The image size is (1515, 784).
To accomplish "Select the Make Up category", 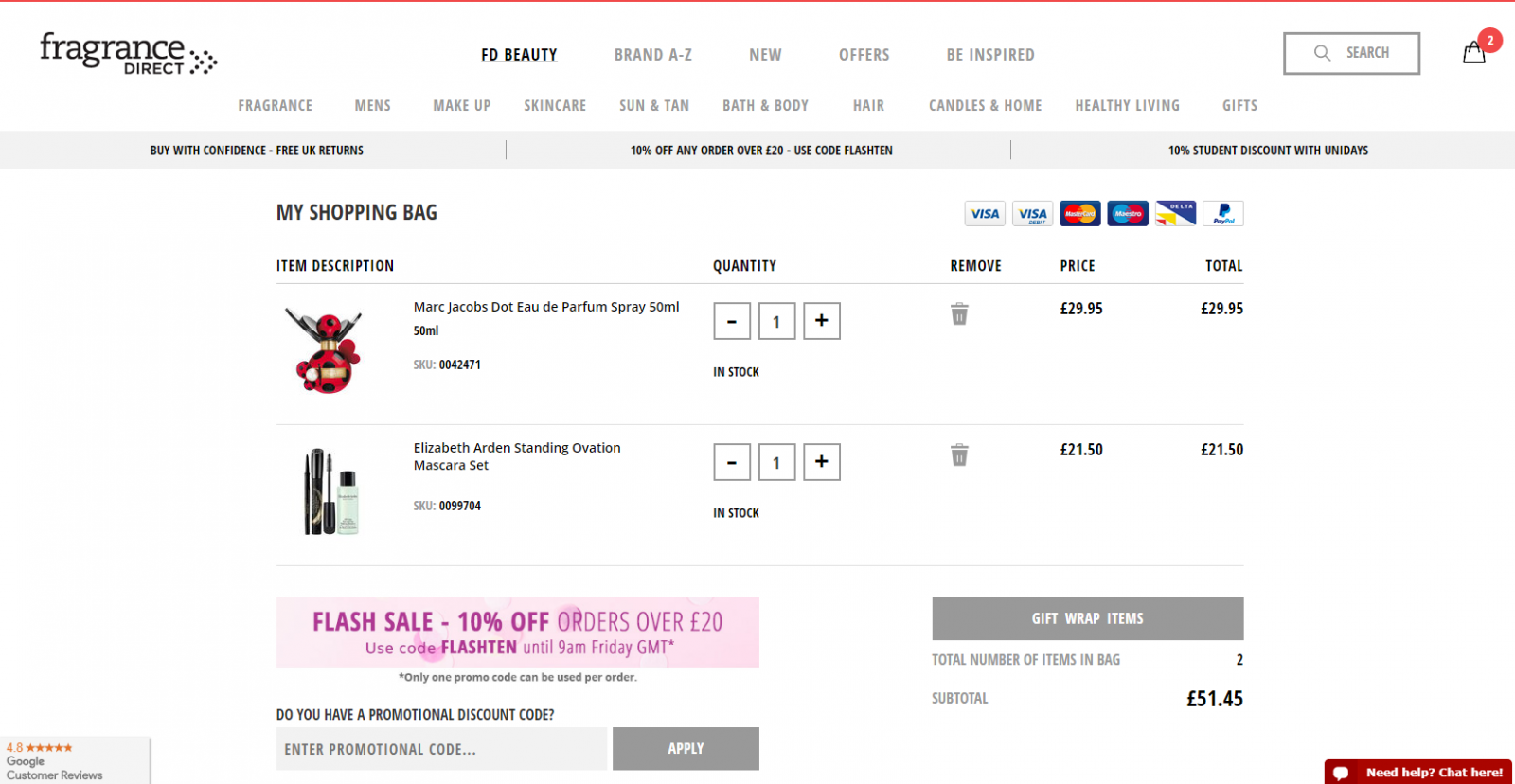I will [x=462, y=105].
